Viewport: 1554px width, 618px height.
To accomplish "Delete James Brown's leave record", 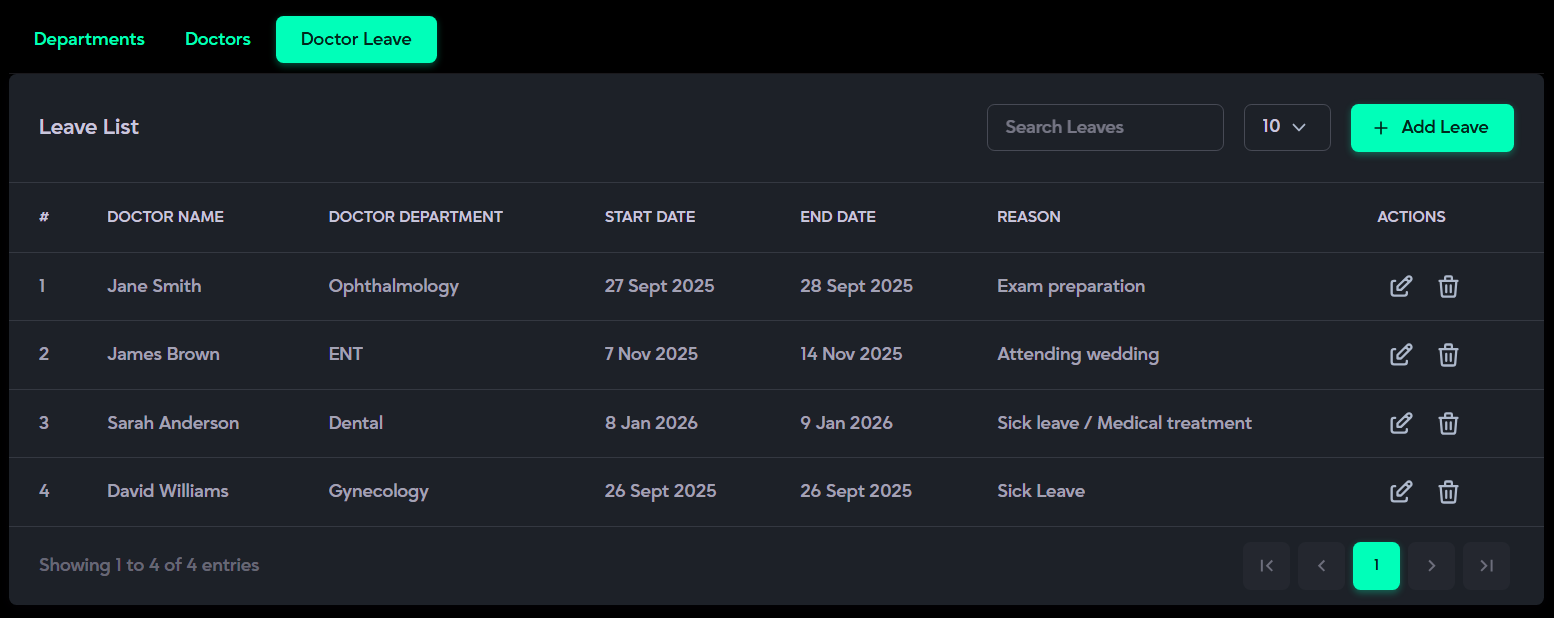I will pyautogui.click(x=1448, y=355).
